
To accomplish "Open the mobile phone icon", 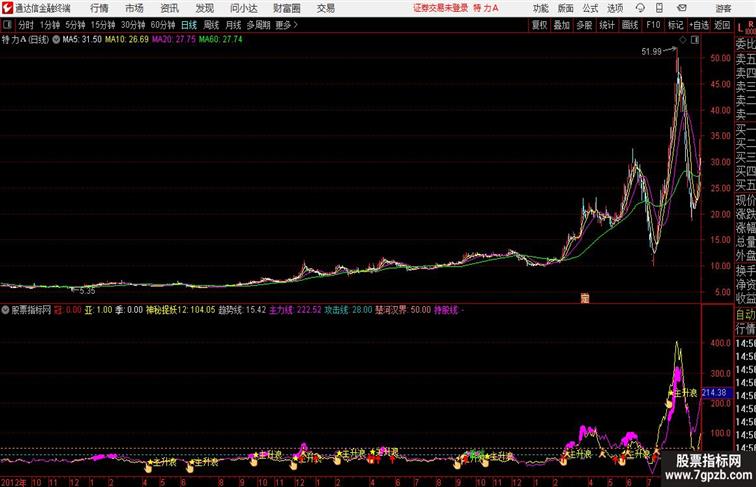I will [659, 8].
